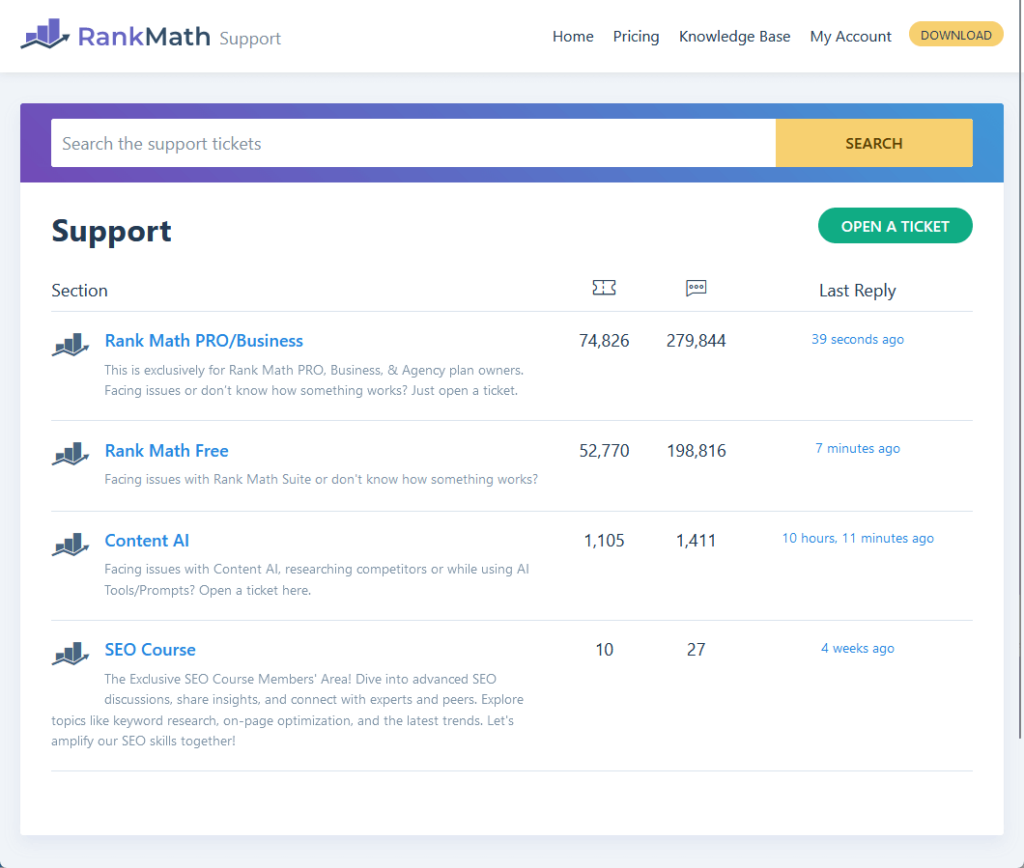The image size is (1024, 868).
Task: Click the ticket count 52,770
Action: (604, 451)
